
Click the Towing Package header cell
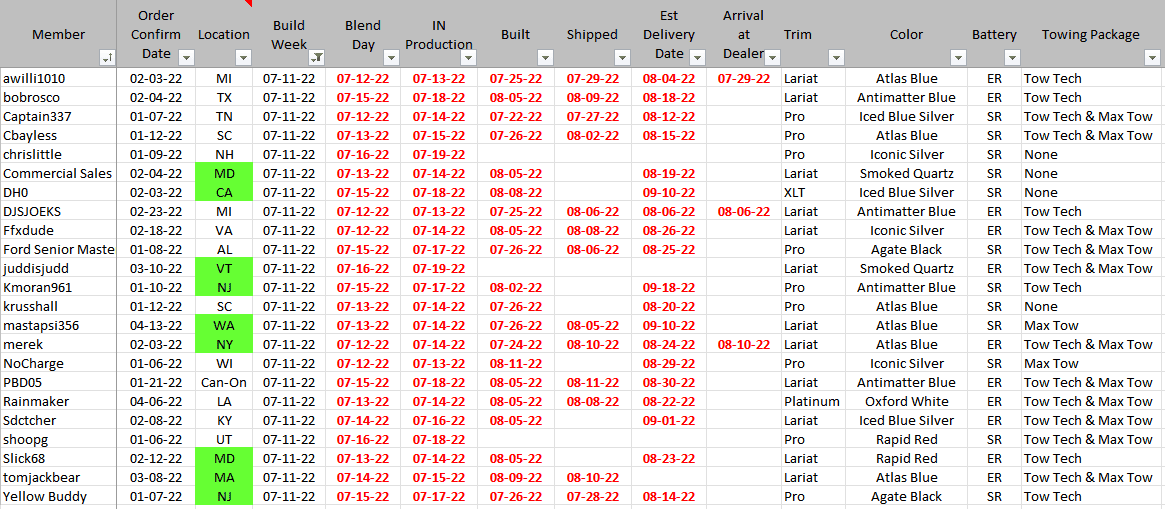click(1090, 34)
